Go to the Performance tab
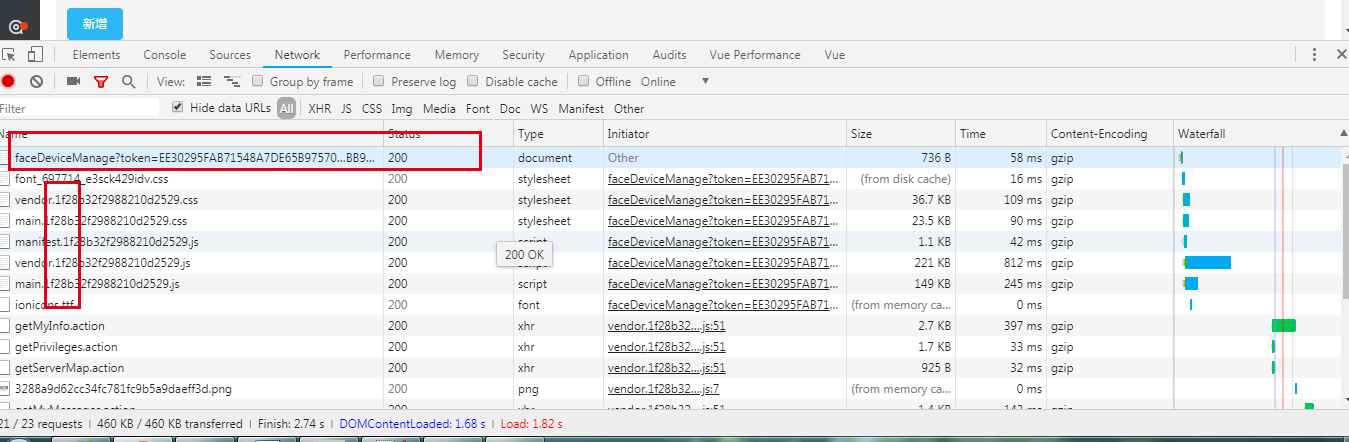This screenshot has height=442, width=1349. pos(377,55)
